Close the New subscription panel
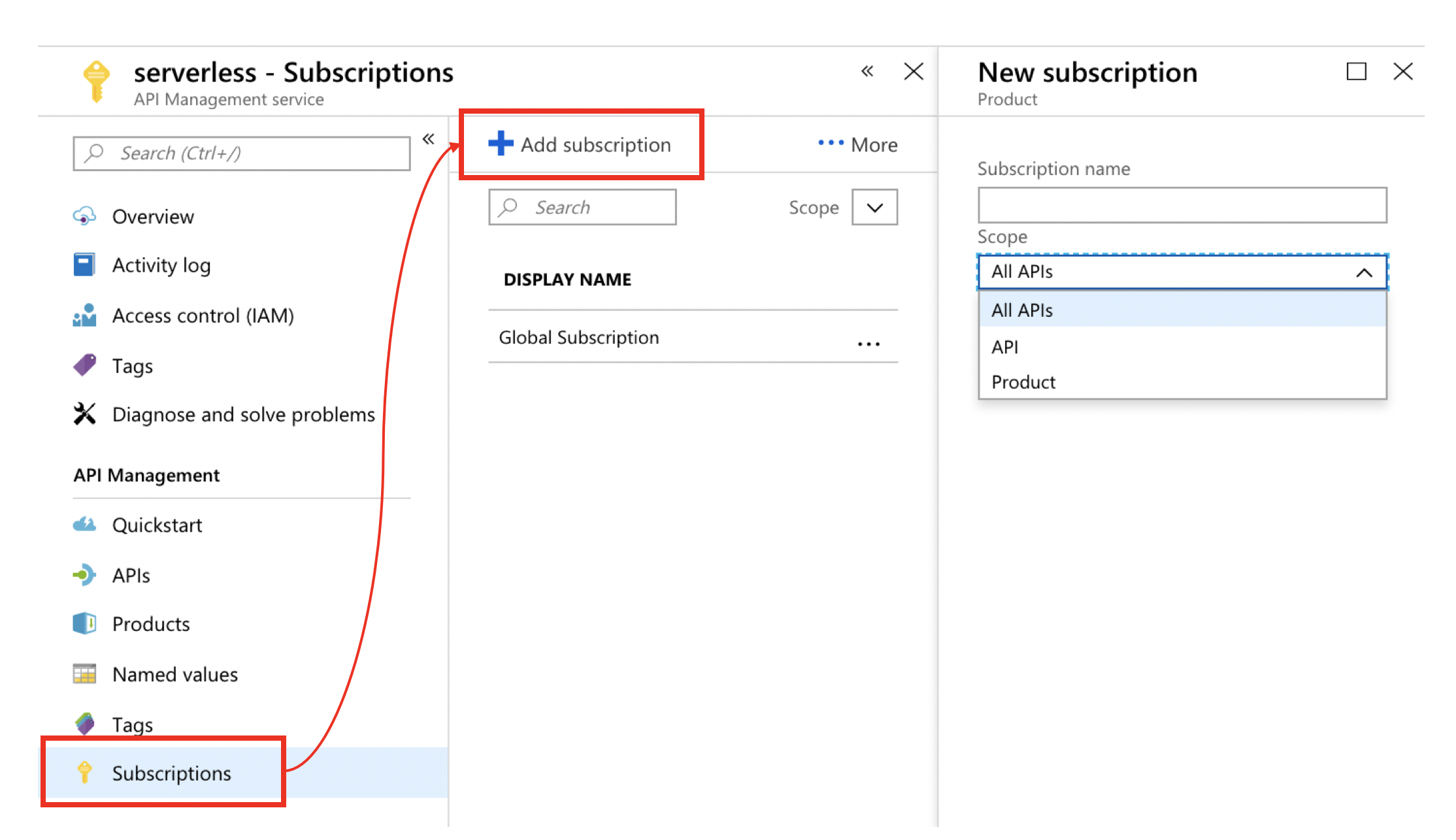 (x=1403, y=71)
